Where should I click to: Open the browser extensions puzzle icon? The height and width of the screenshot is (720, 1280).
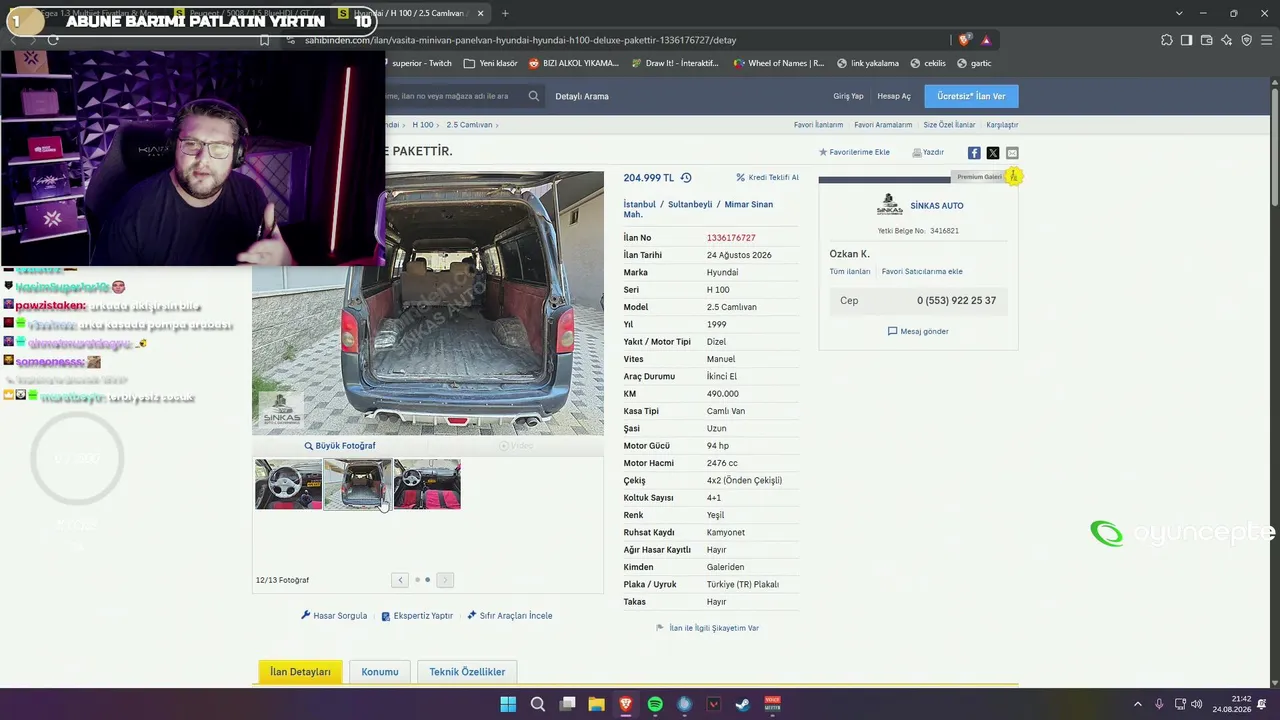pos(1167,40)
